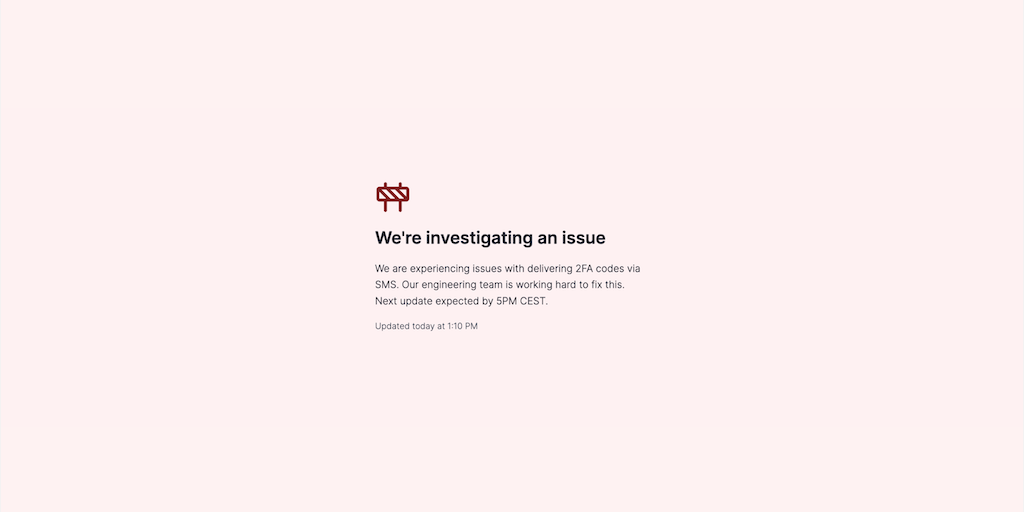Click the "engineering team" text
The height and width of the screenshot is (512, 1024).
[462, 285]
